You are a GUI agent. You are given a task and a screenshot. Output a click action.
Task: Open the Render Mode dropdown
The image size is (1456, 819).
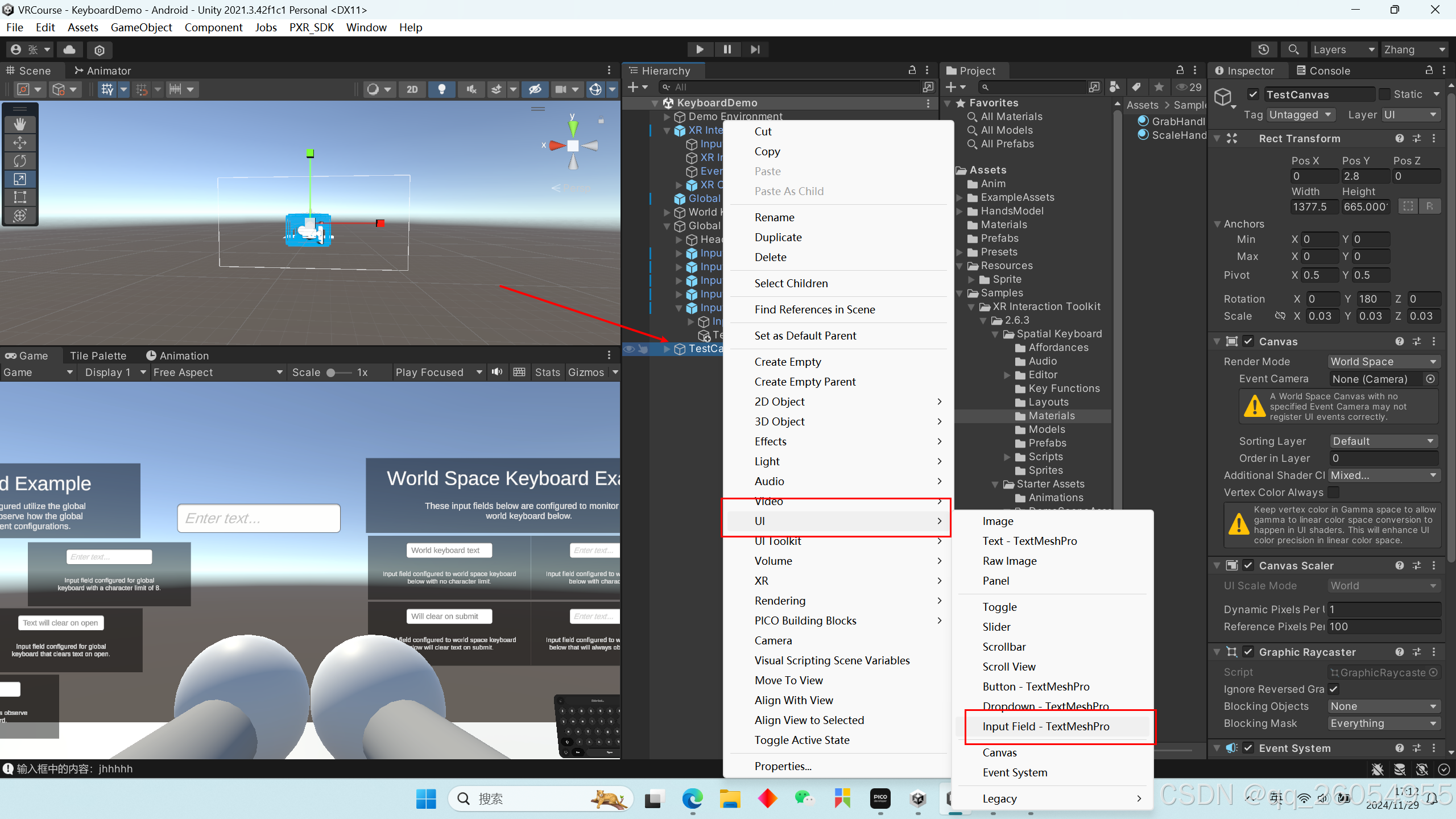(1383, 362)
